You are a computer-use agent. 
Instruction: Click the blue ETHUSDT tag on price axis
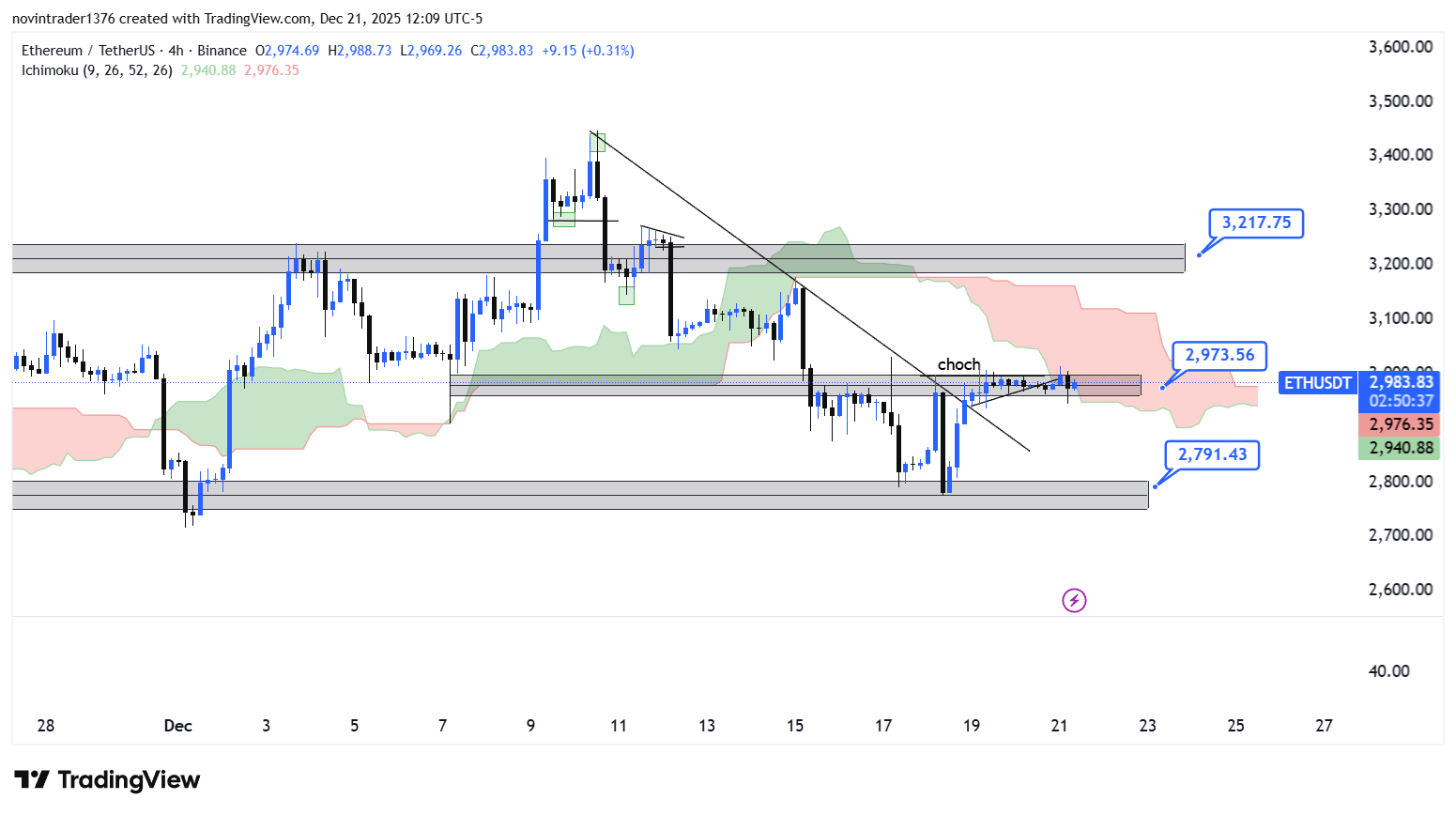(x=1317, y=383)
